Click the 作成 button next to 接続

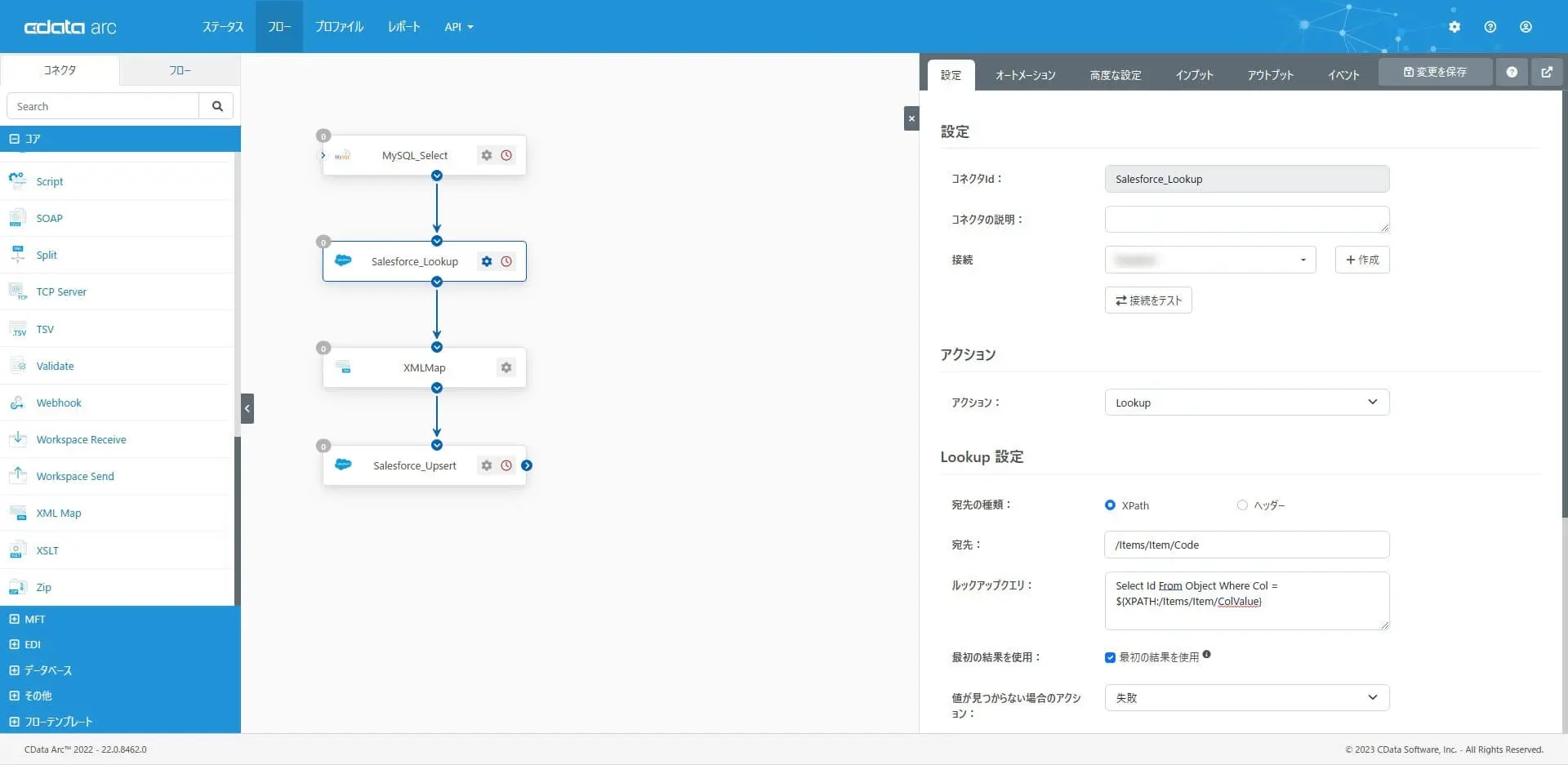1361,260
